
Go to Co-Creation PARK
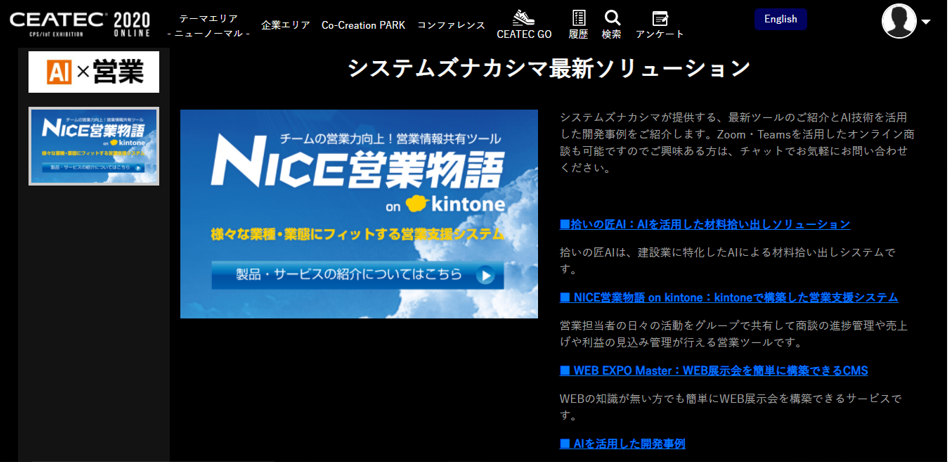pos(363,25)
